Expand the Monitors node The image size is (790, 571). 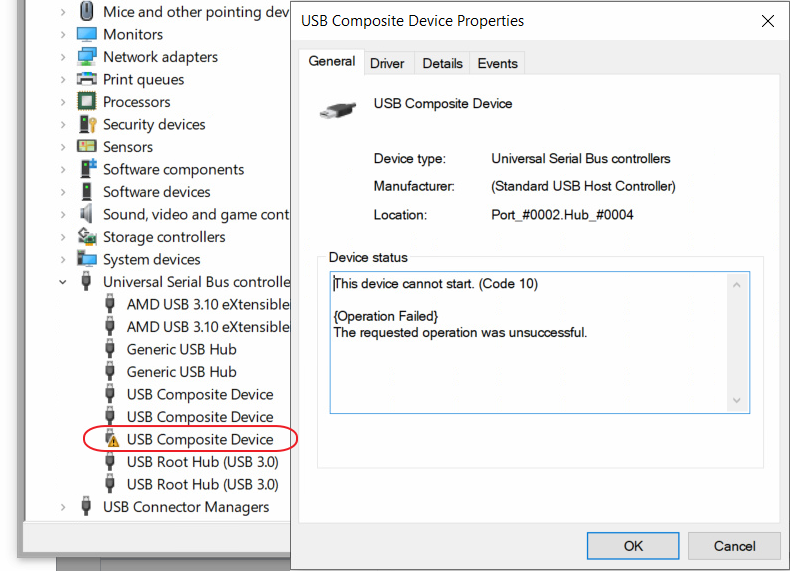pos(62,34)
